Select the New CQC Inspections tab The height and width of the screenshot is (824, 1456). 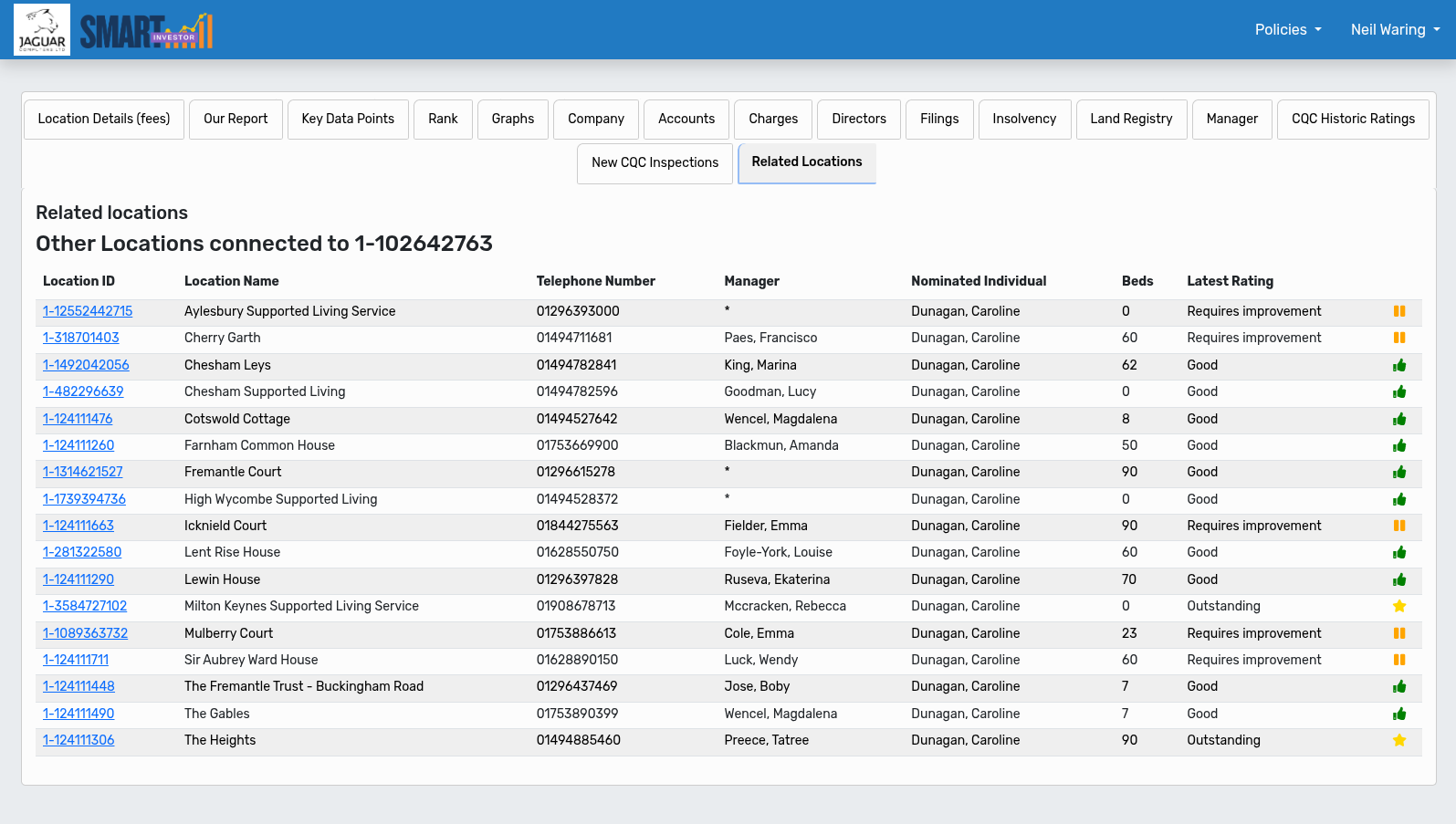click(655, 162)
